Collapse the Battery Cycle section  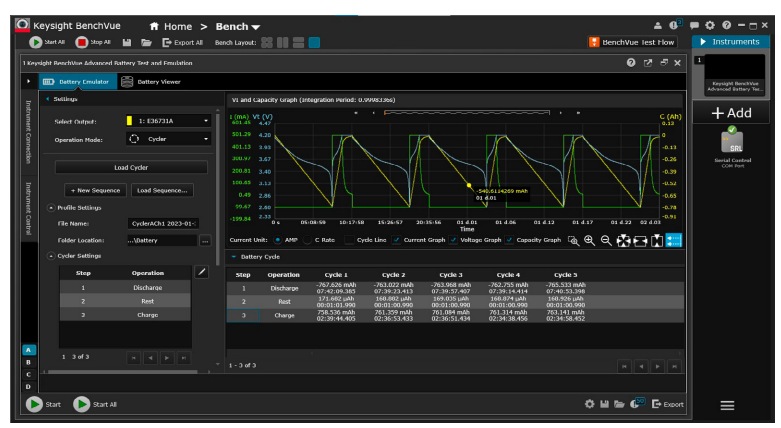pyautogui.click(x=235, y=257)
